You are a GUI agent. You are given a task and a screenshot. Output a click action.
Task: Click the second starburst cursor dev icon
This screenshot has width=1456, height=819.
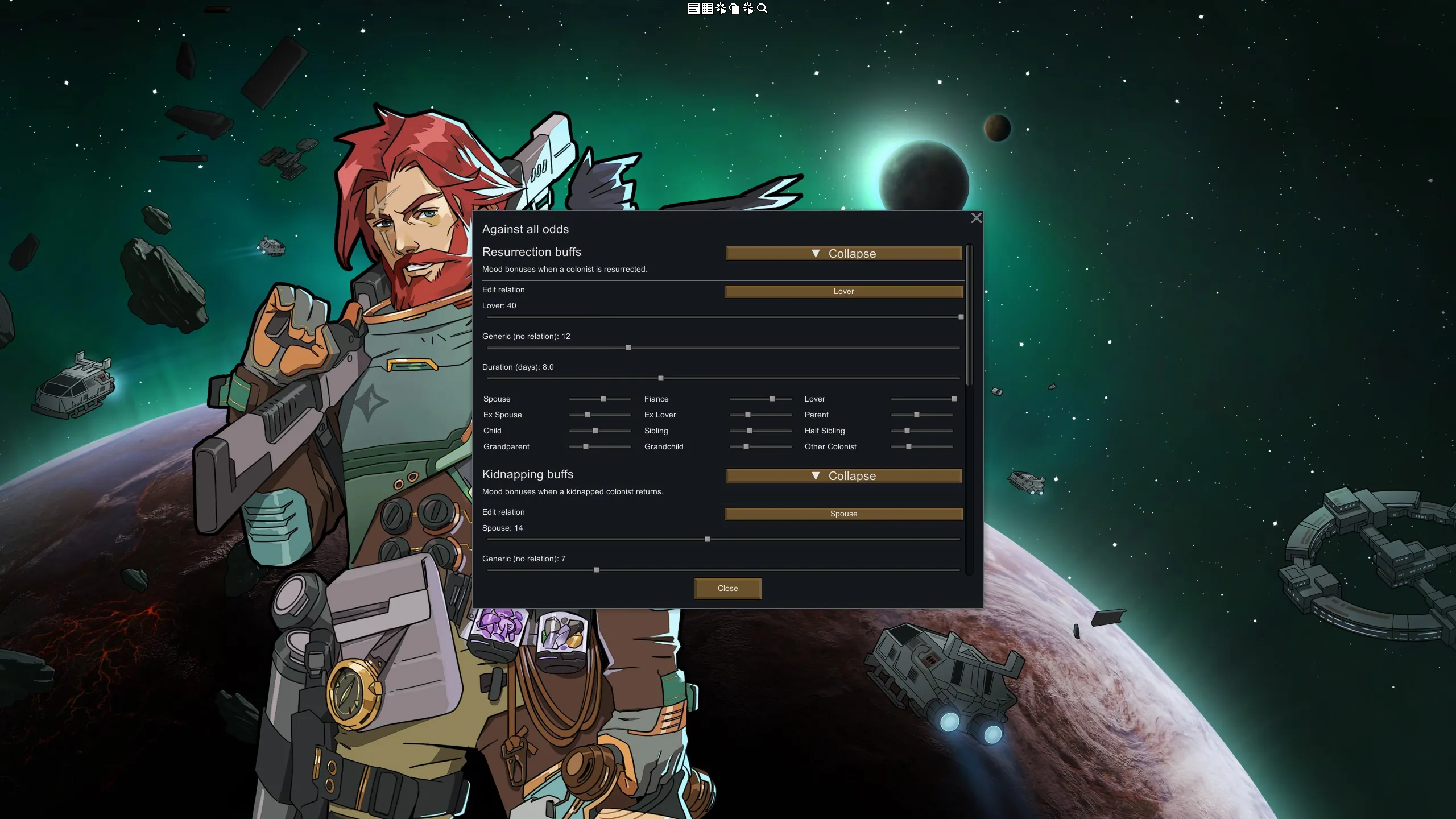click(x=748, y=9)
